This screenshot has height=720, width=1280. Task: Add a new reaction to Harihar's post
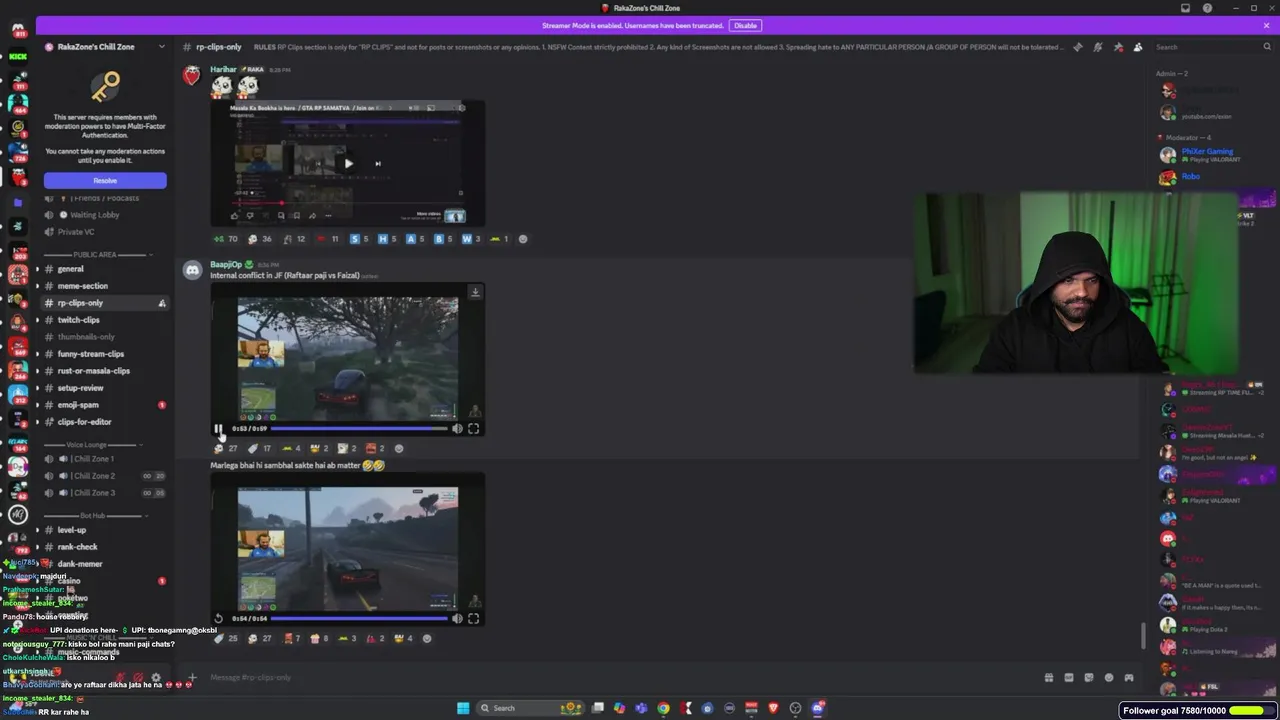coord(522,239)
